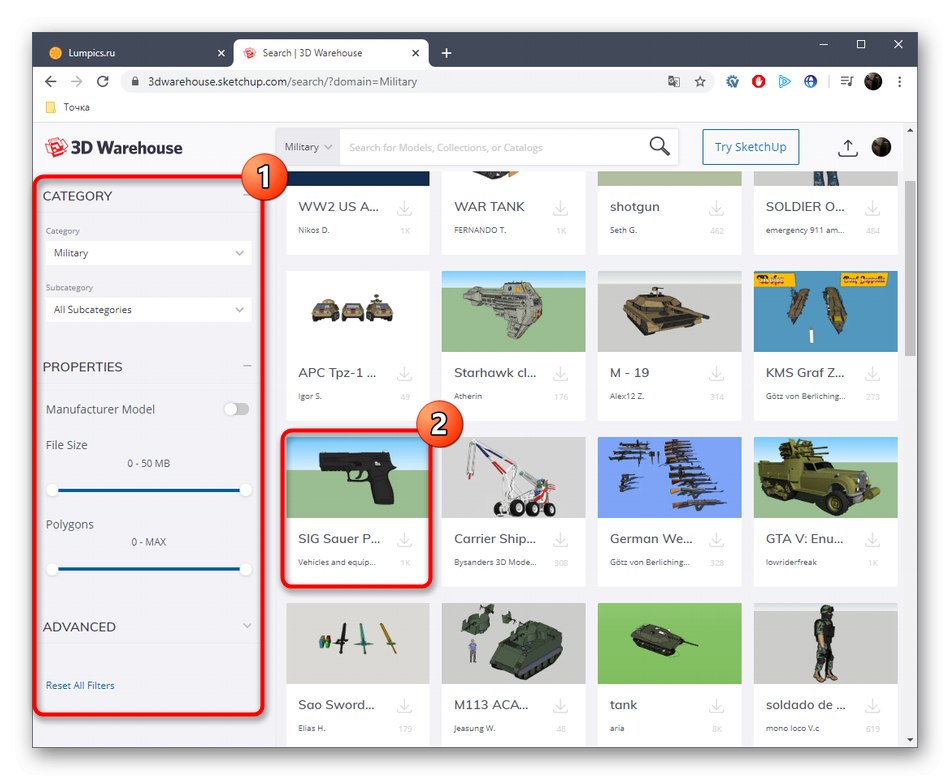Image resolution: width=950 pixels, height=780 pixels.
Task: Download the KMS Graf Z... model
Action: (872, 374)
